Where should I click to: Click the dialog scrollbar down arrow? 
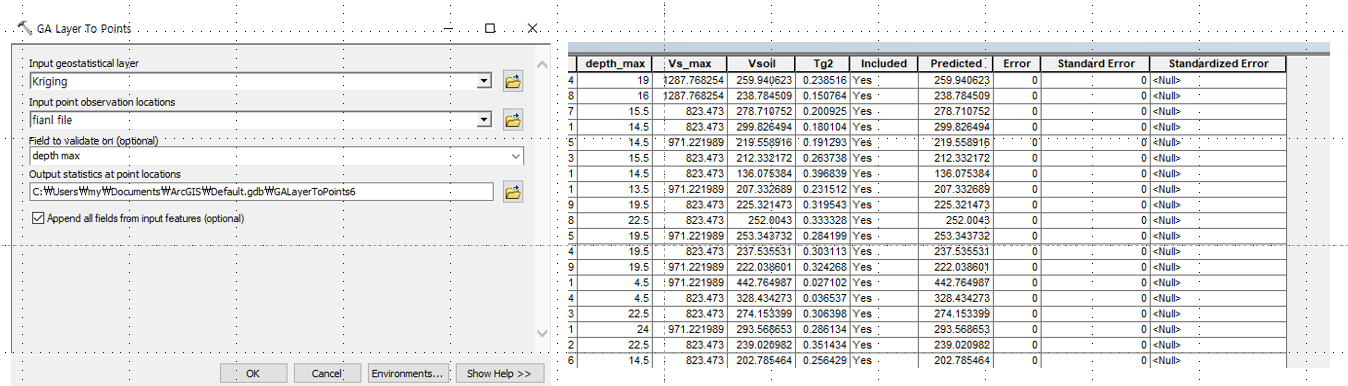click(543, 334)
